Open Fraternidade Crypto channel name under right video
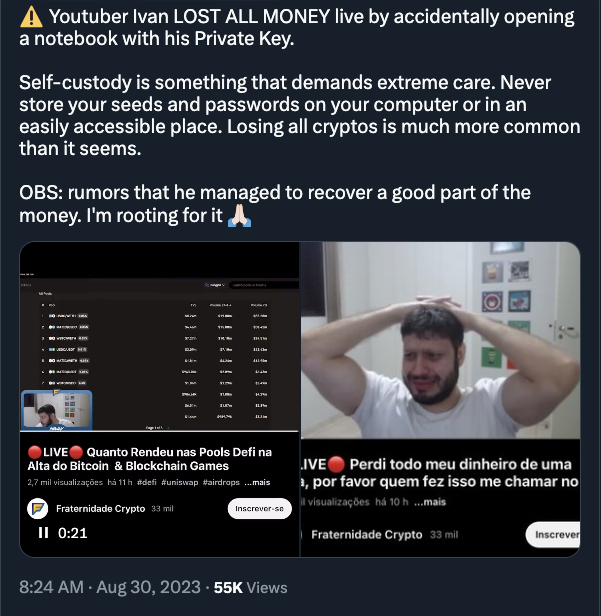Screen dimensions: 601x616 pos(367,534)
